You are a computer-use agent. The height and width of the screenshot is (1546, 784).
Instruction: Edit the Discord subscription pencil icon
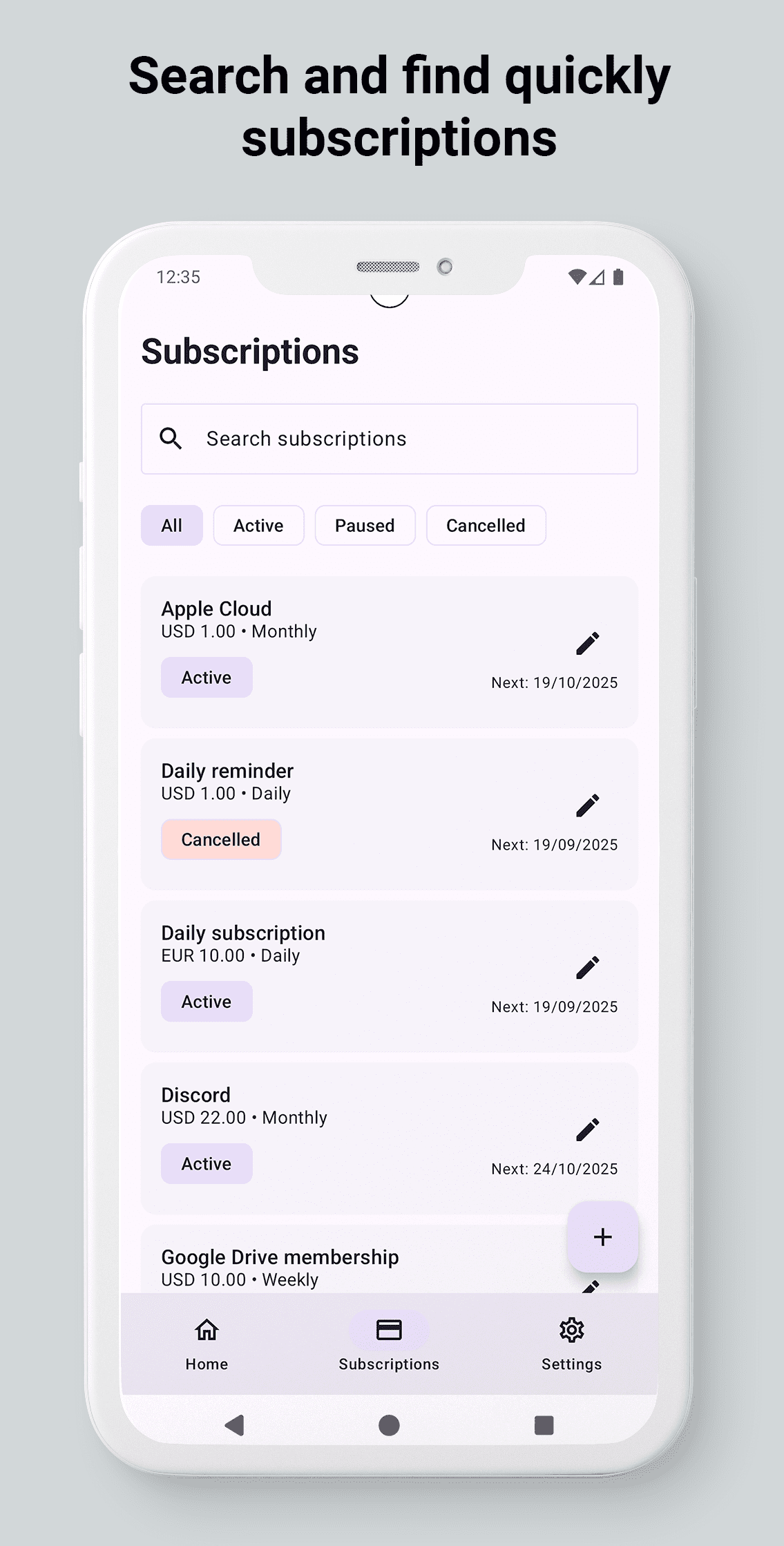(x=587, y=1130)
